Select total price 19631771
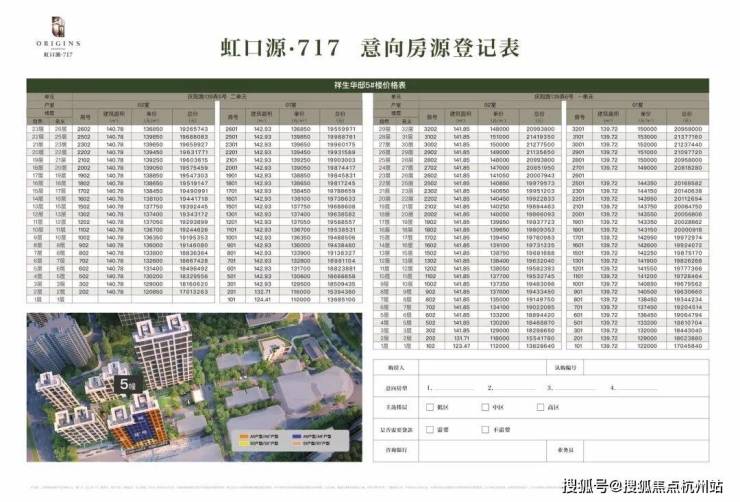Image resolution: width=740 pixels, height=502 pixels. point(193,152)
